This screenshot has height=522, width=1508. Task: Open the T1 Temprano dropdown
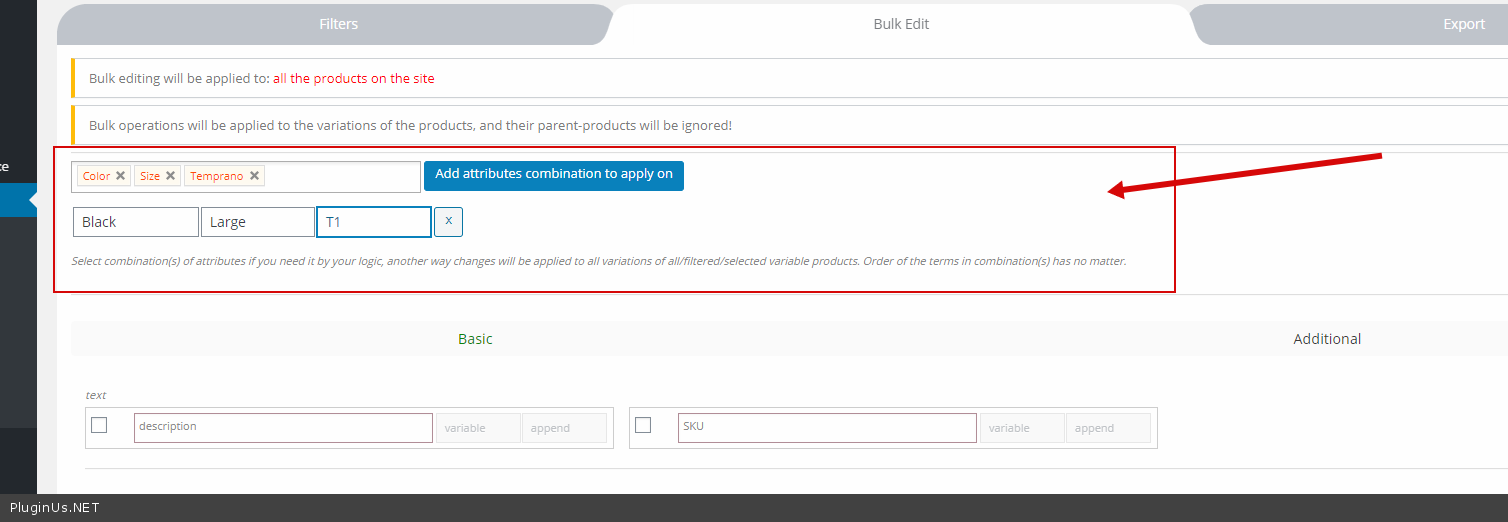click(374, 222)
